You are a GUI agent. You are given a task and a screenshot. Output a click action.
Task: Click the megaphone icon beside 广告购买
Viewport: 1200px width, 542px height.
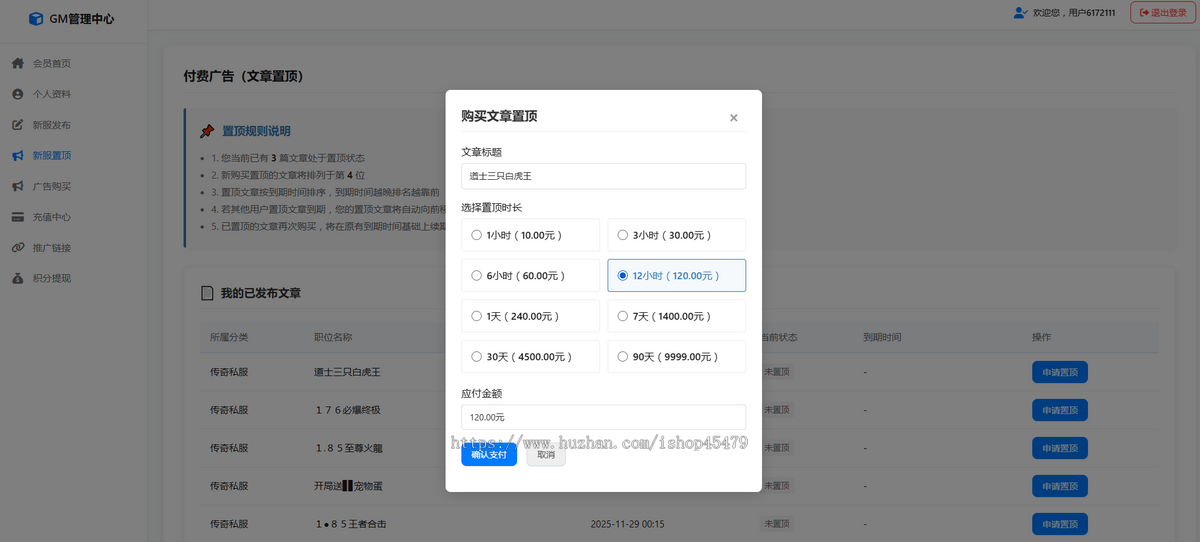(x=17, y=186)
